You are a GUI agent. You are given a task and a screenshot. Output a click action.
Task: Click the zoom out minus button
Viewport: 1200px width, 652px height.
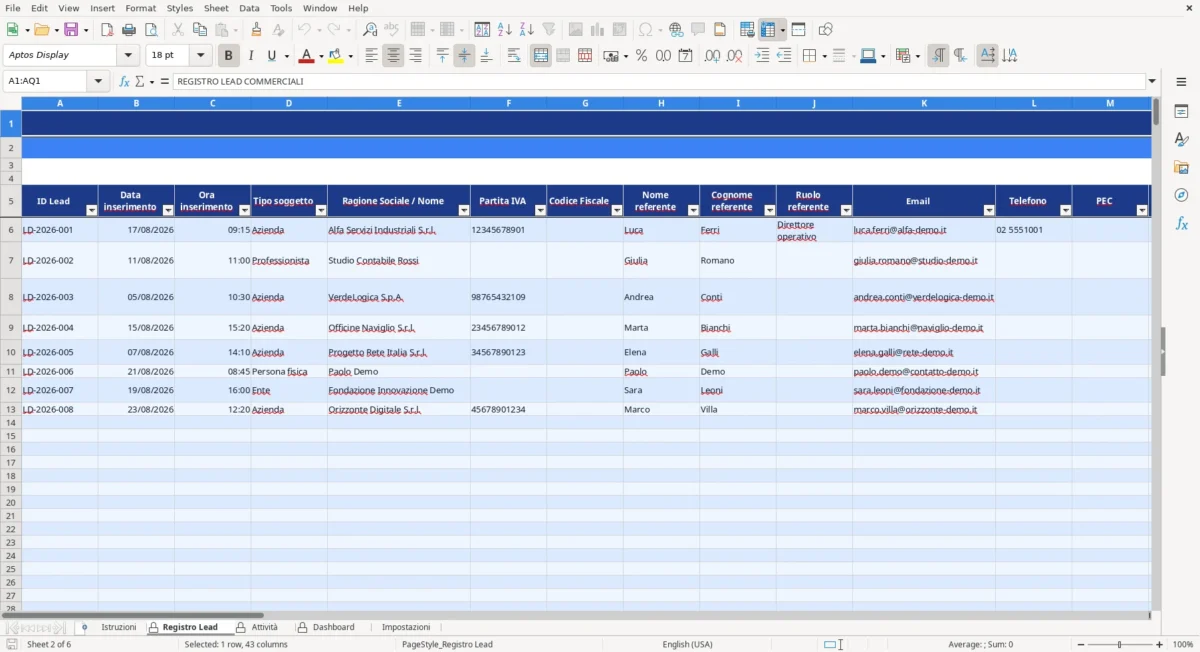click(x=1080, y=645)
